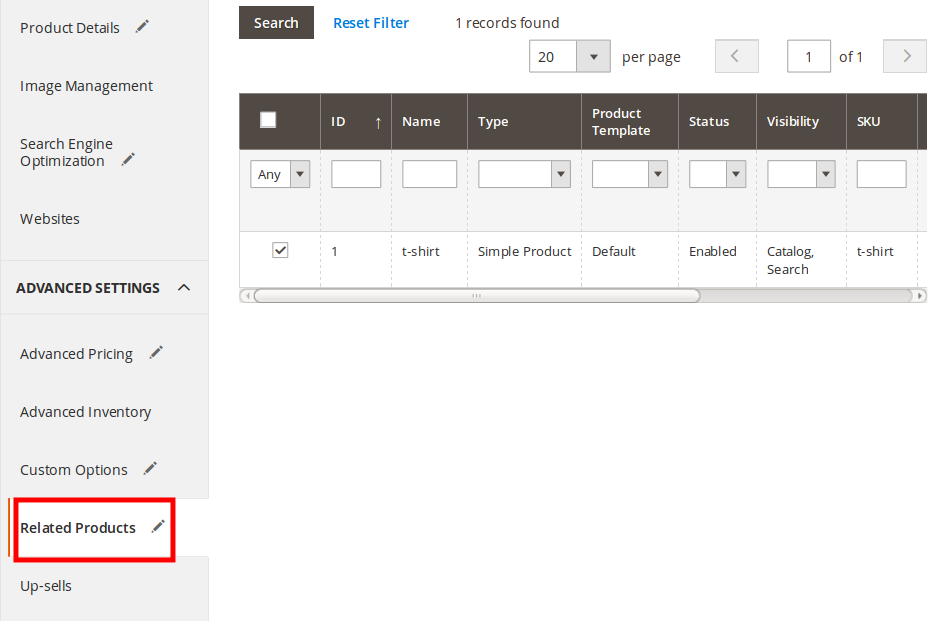The height and width of the screenshot is (621, 950).
Task: Open the per page count dropdown
Action: (x=593, y=56)
